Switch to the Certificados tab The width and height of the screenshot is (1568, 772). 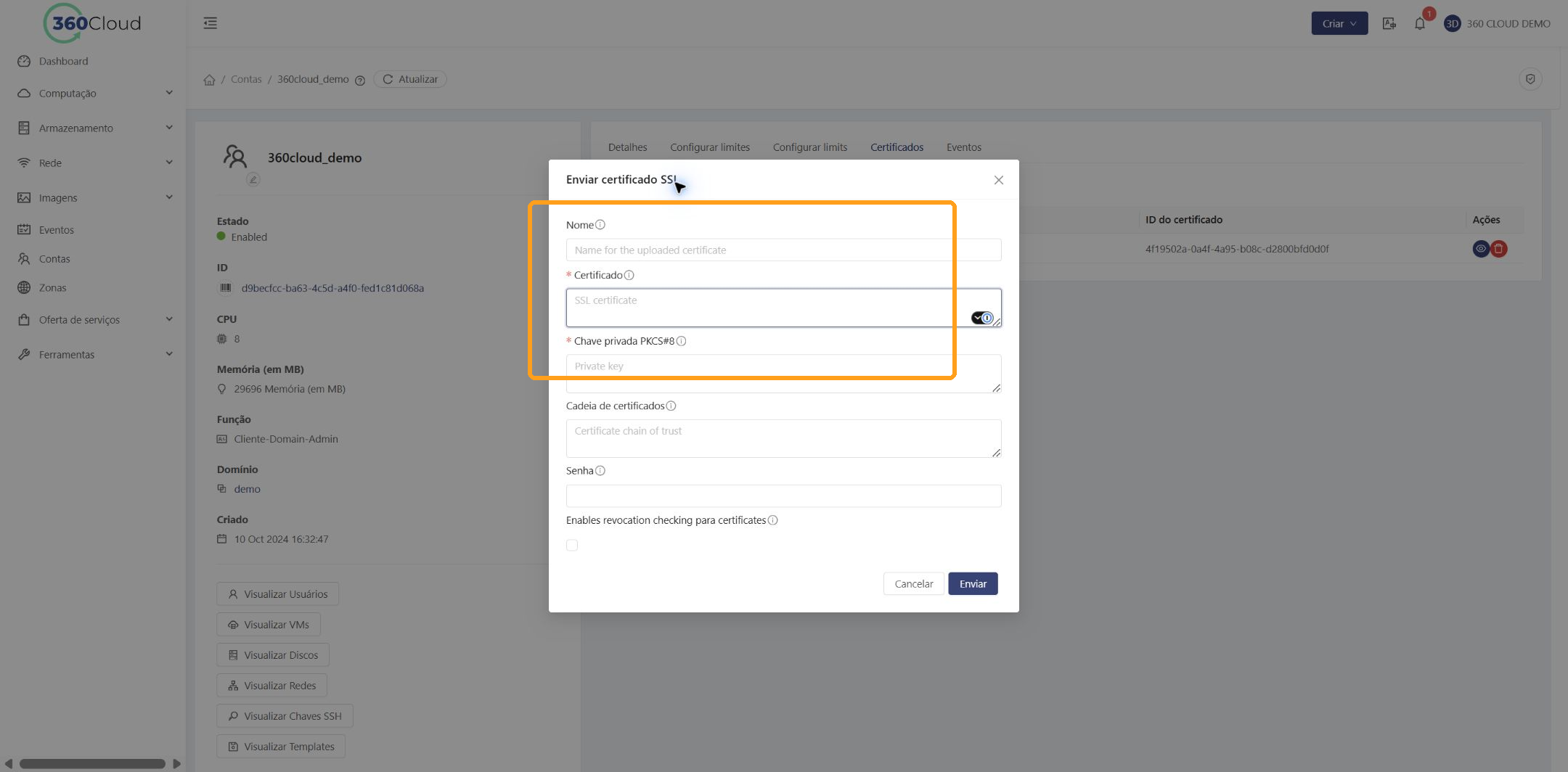(x=897, y=147)
